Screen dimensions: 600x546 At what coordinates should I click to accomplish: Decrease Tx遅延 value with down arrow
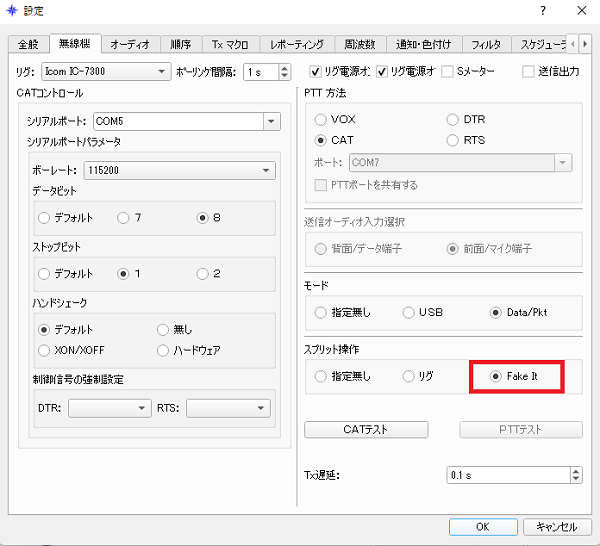[x=575, y=479]
